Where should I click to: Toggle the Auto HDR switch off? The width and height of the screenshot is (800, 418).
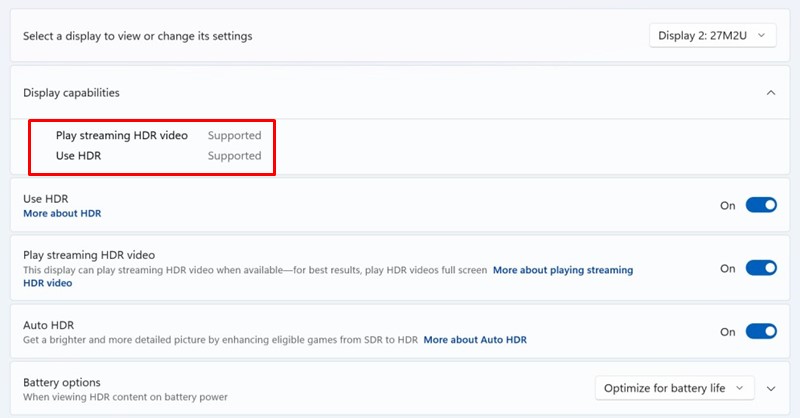click(x=761, y=332)
